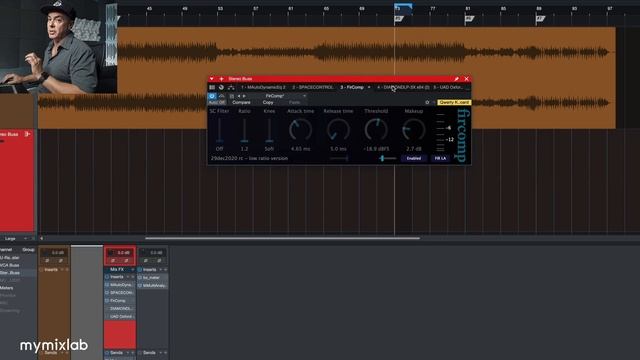This screenshot has width=640, height=360.
Task: Click the Stereo Buss track output icon
Action: pos(27,134)
